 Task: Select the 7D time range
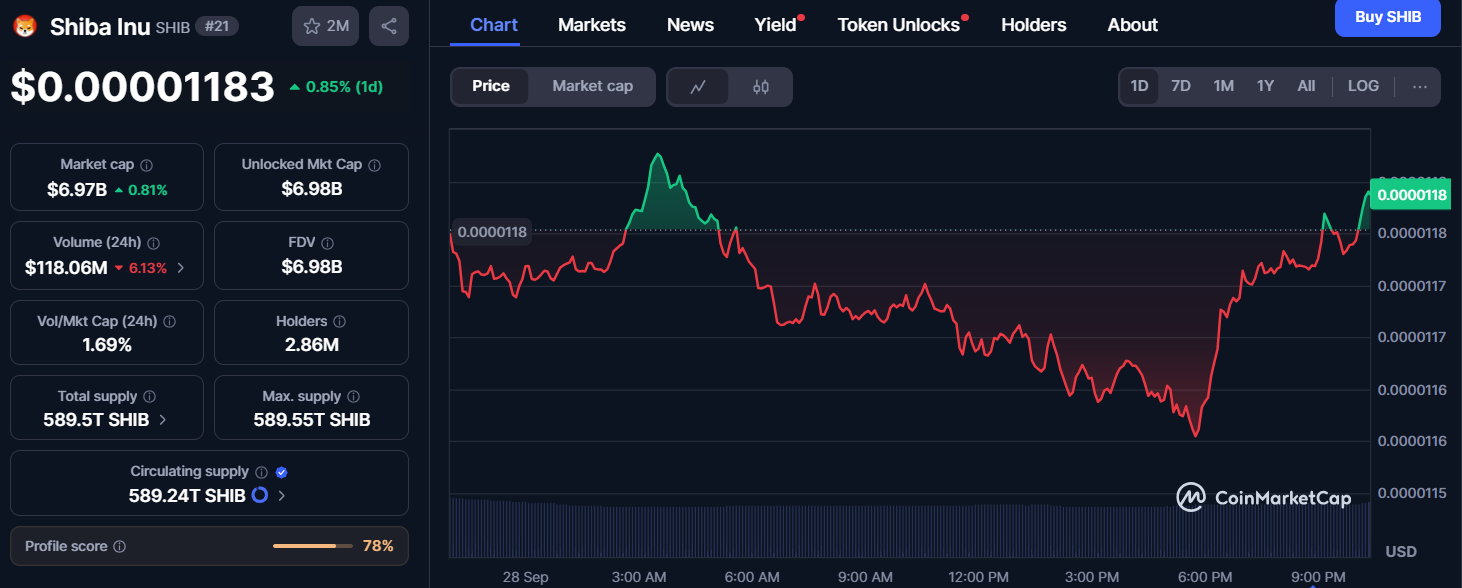tap(1181, 86)
